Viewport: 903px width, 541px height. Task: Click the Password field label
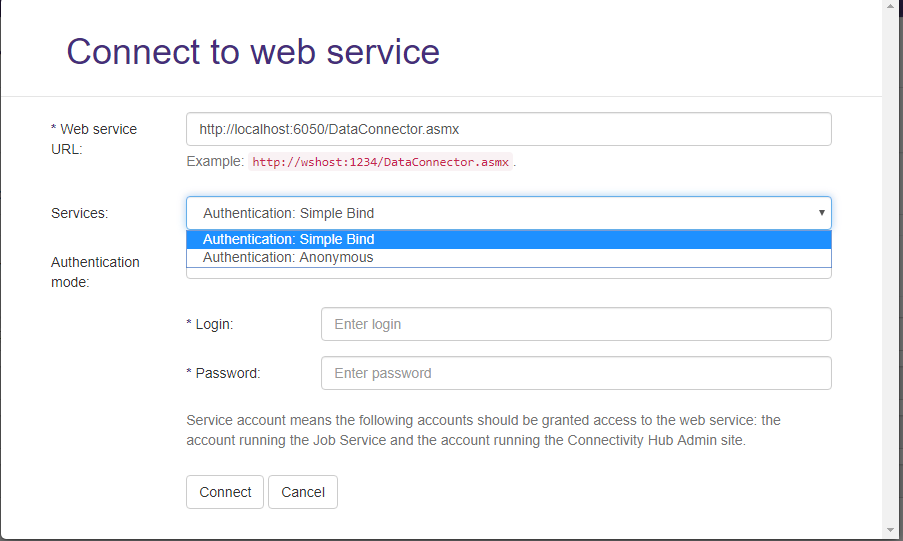click(x=227, y=373)
